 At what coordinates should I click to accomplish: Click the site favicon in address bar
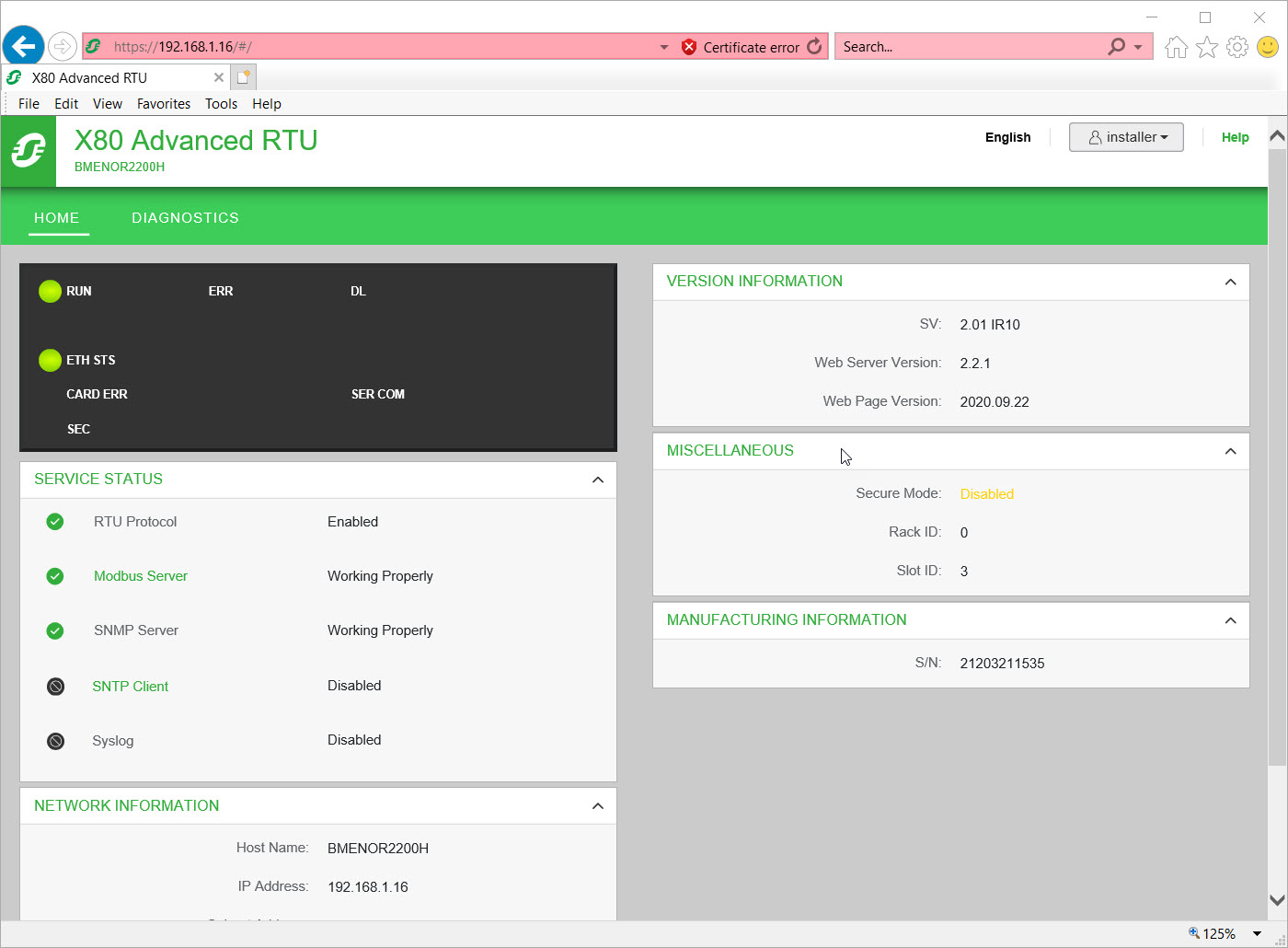[x=94, y=46]
